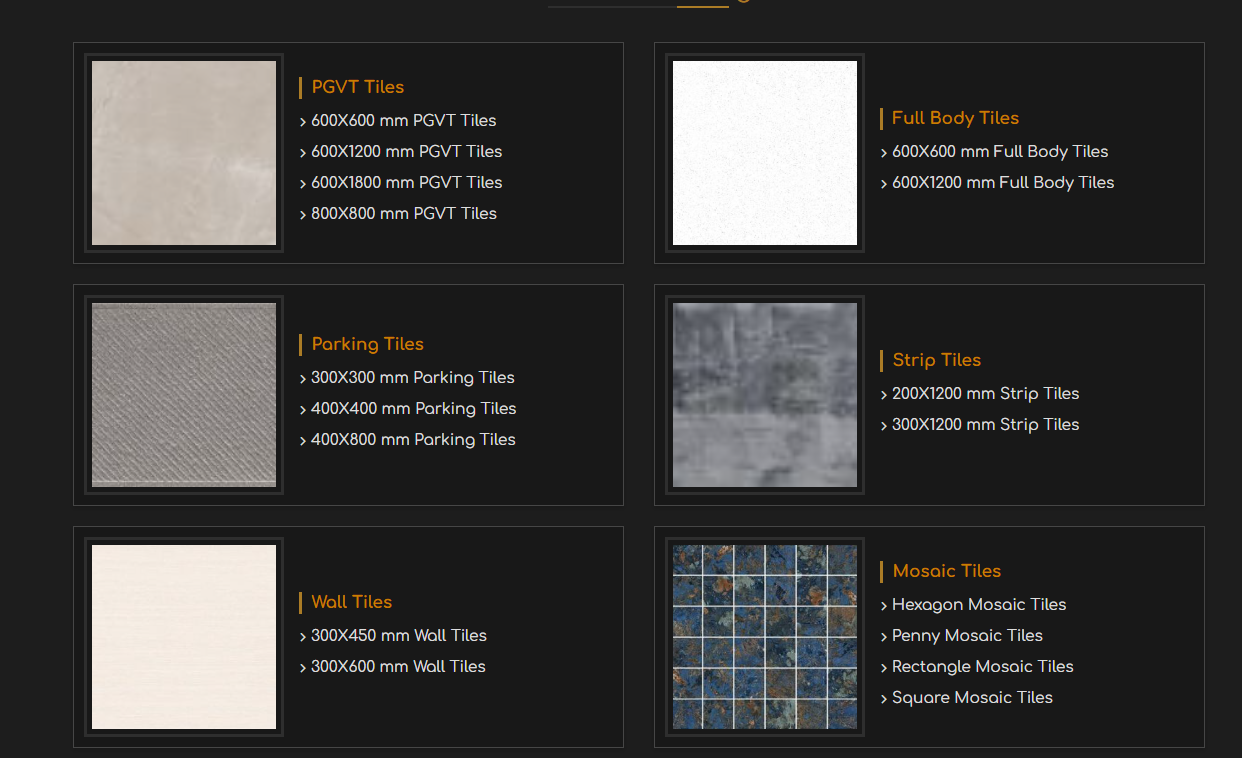This screenshot has width=1242, height=758.
Task: Select 600X1800 mm PGVT Tiles
Action: pos(406,183)
